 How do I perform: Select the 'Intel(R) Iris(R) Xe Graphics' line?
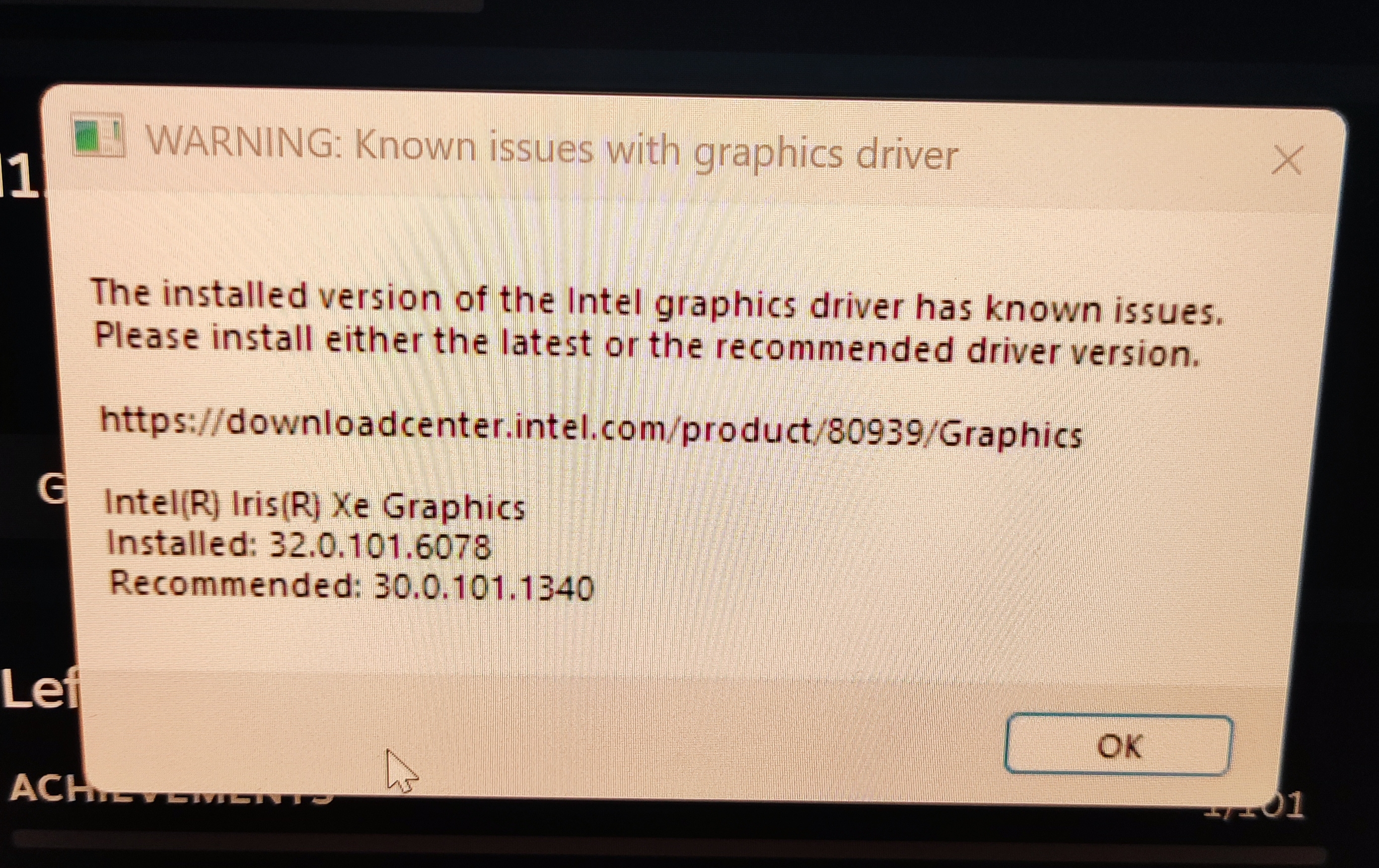point(314,505)
